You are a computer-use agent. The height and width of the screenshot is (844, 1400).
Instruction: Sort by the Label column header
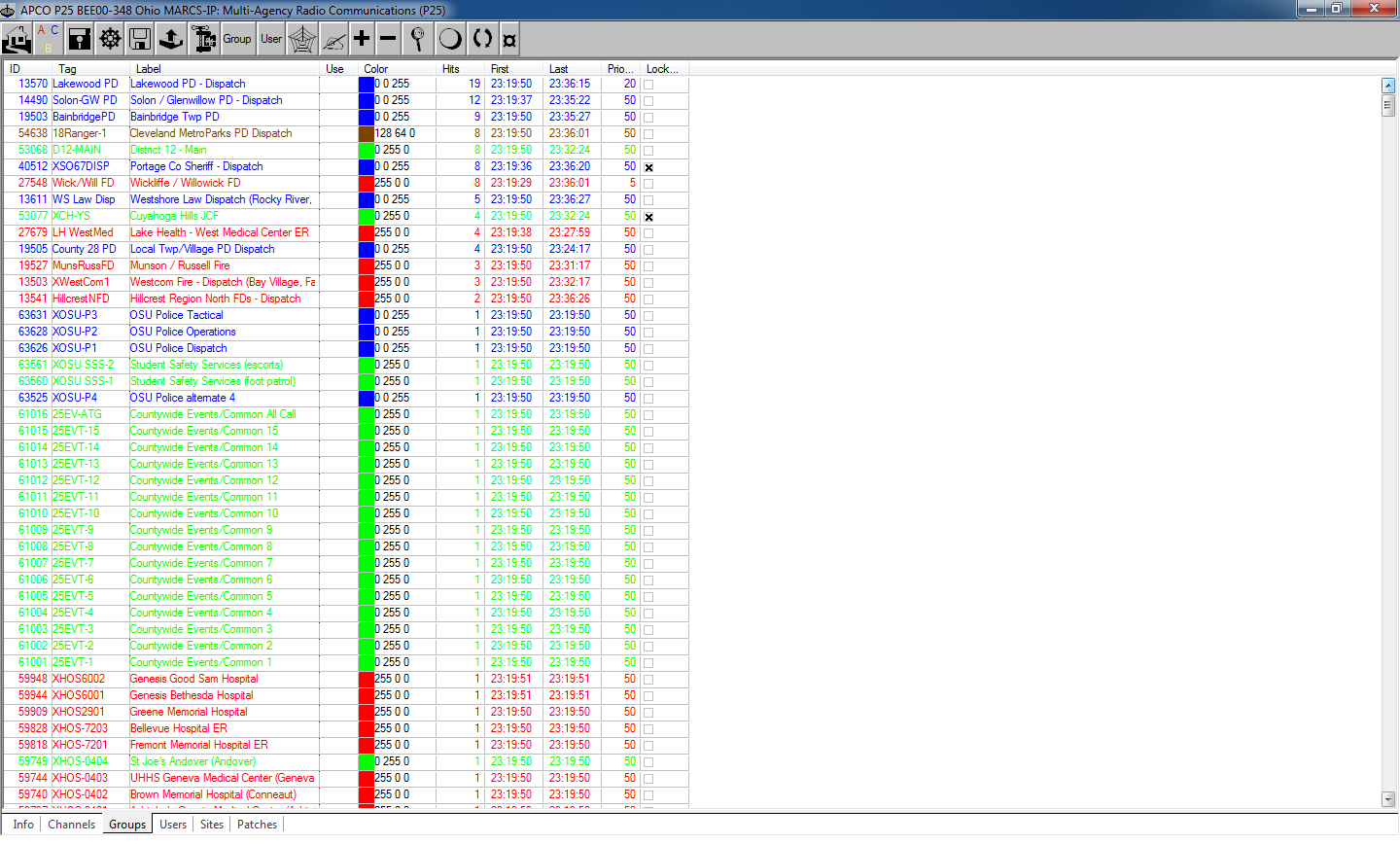click(225, 69)
